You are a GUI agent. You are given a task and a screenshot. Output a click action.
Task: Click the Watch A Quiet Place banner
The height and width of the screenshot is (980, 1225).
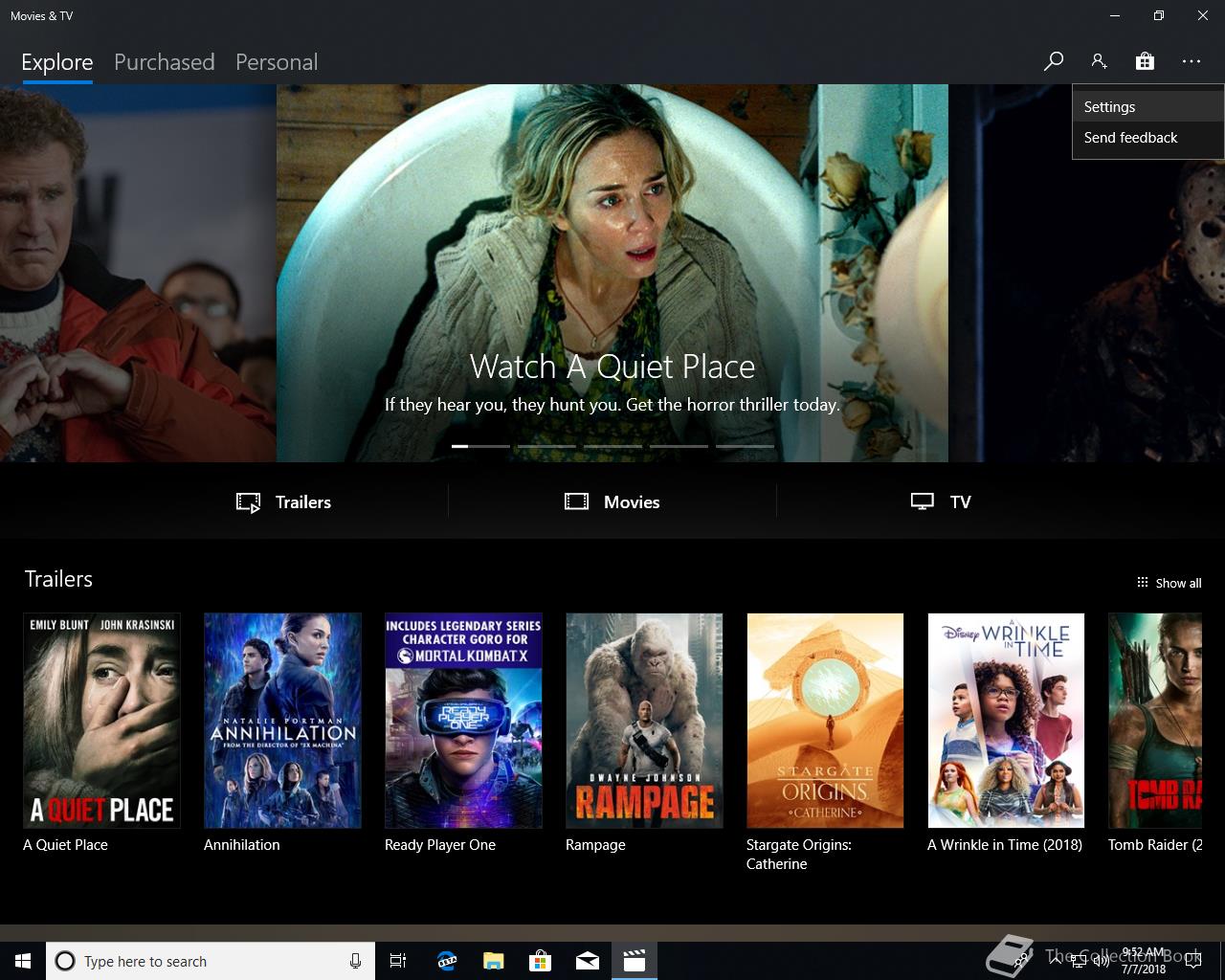coord(612,273)
